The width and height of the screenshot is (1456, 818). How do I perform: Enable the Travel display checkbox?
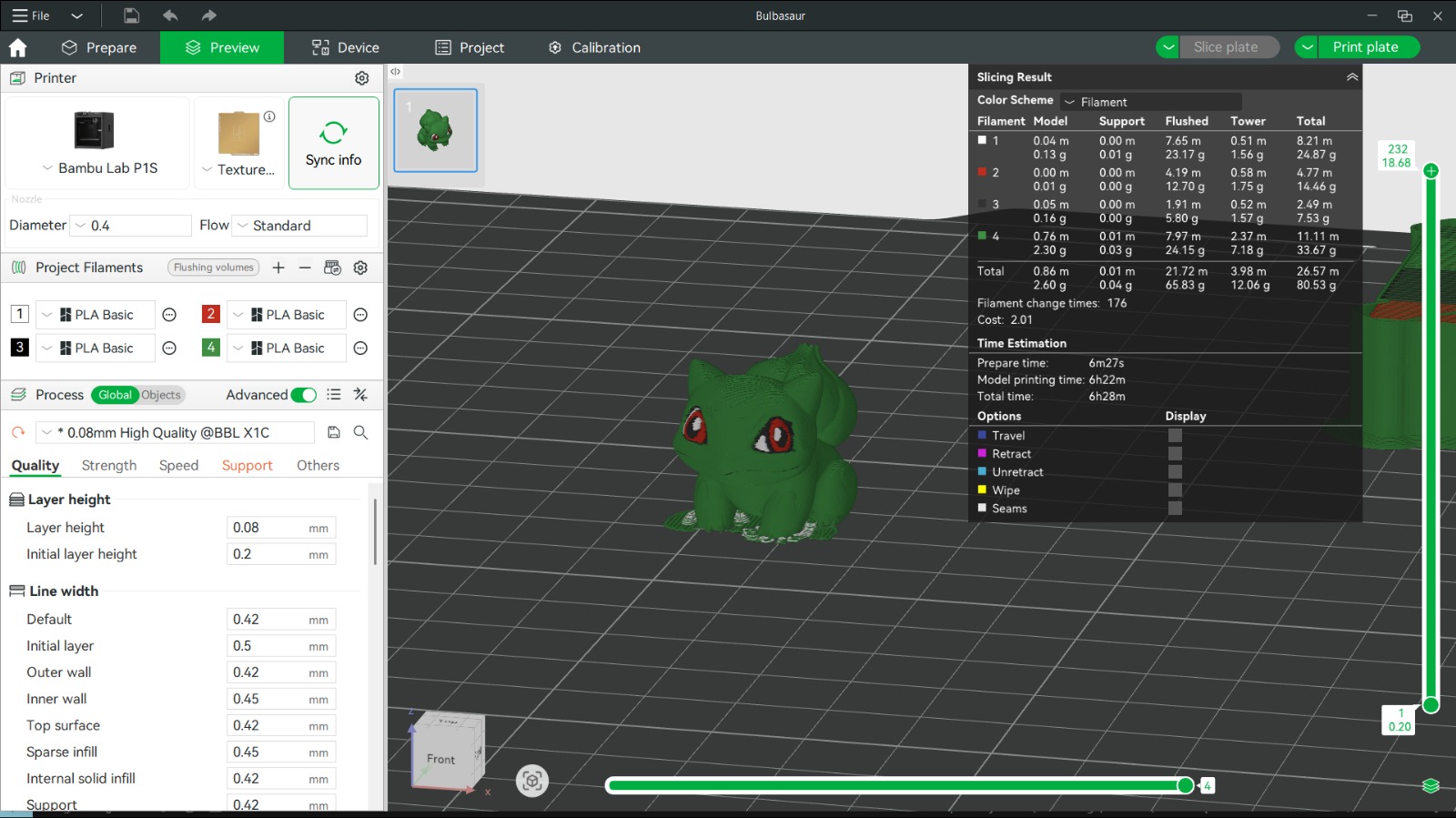[x=1175, y=436]
